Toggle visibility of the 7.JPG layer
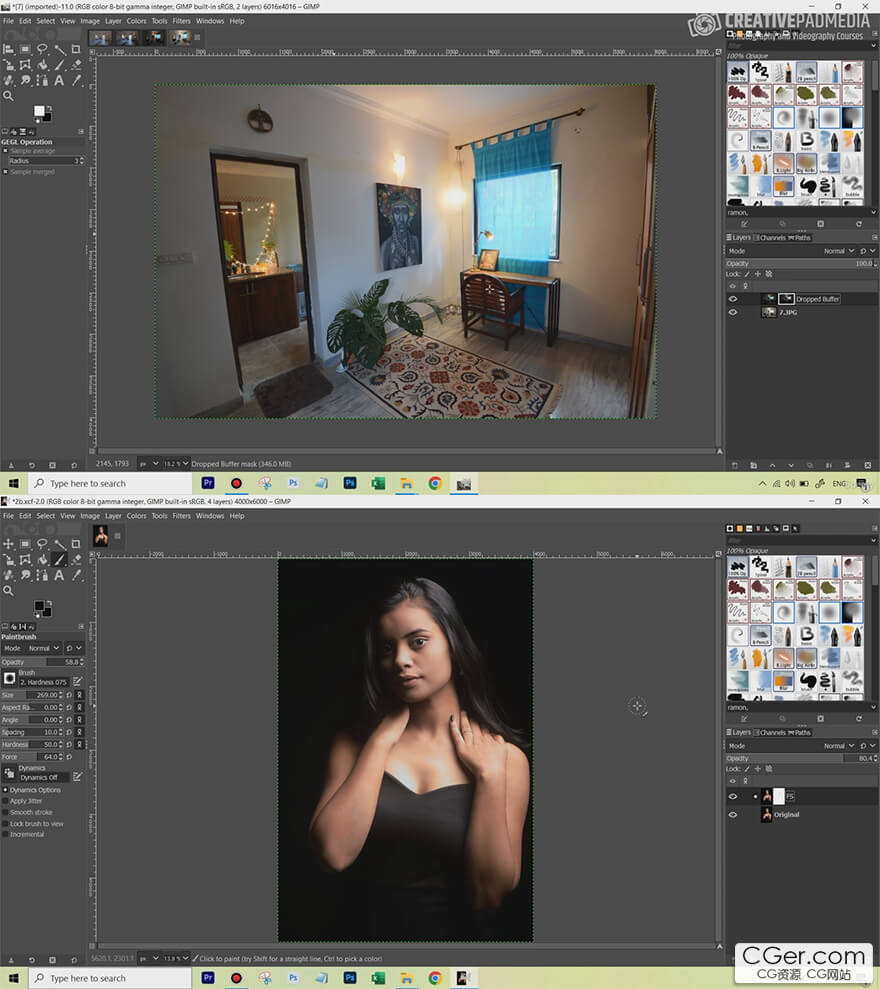 [733, 312]
